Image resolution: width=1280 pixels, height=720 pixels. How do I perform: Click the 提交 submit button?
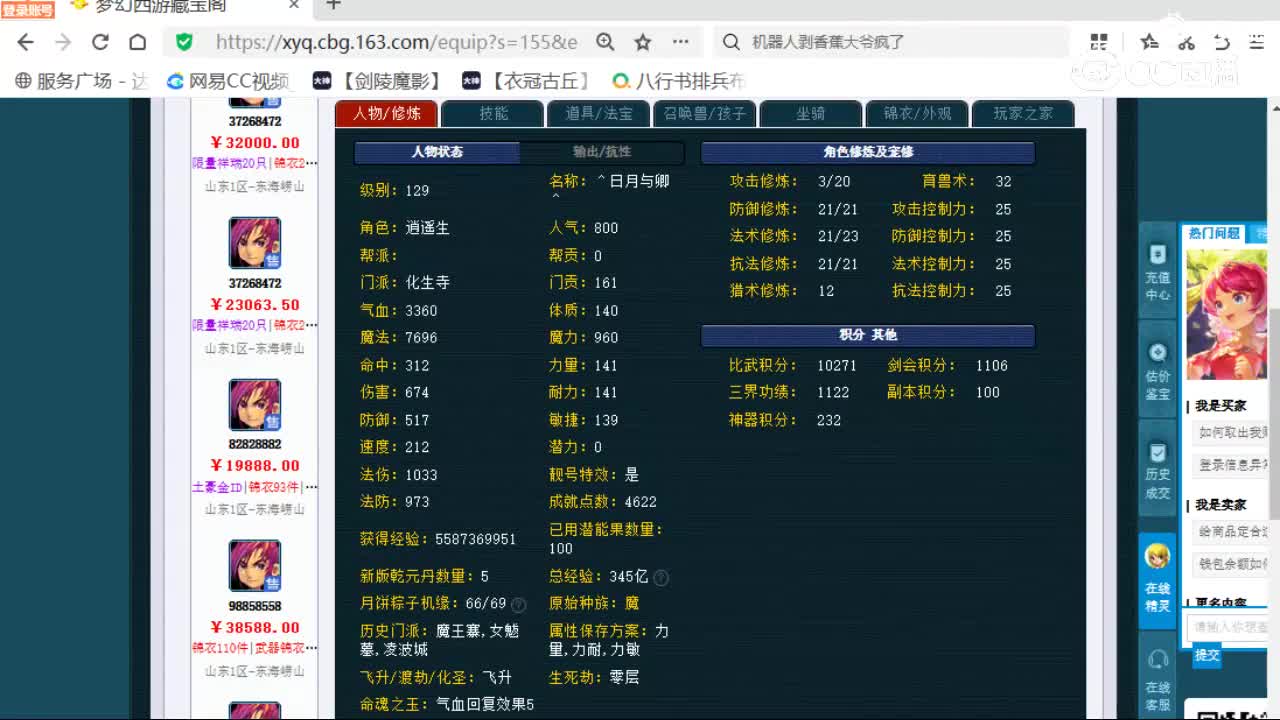[x=1207, y=655]
